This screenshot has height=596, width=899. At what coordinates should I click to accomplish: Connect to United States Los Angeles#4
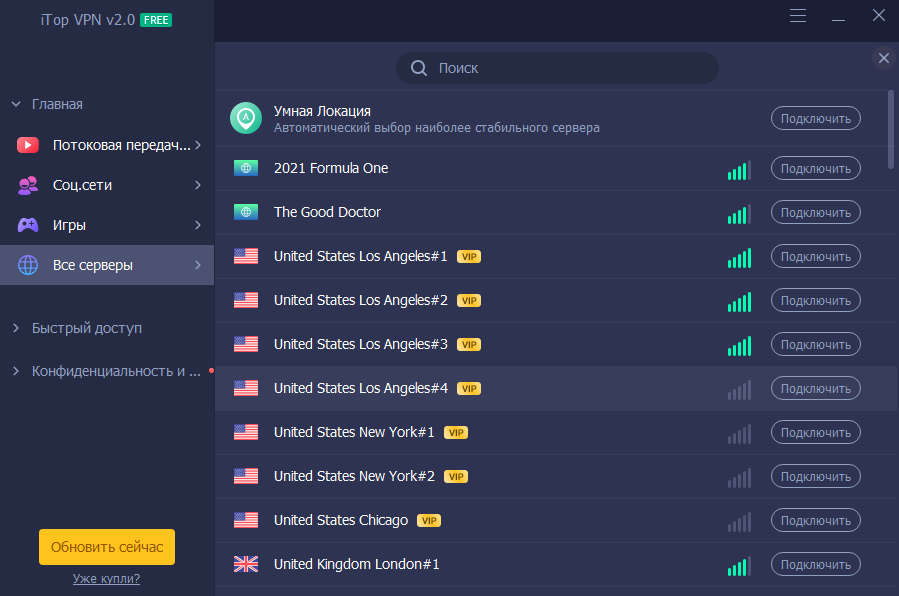pos(815,389)
